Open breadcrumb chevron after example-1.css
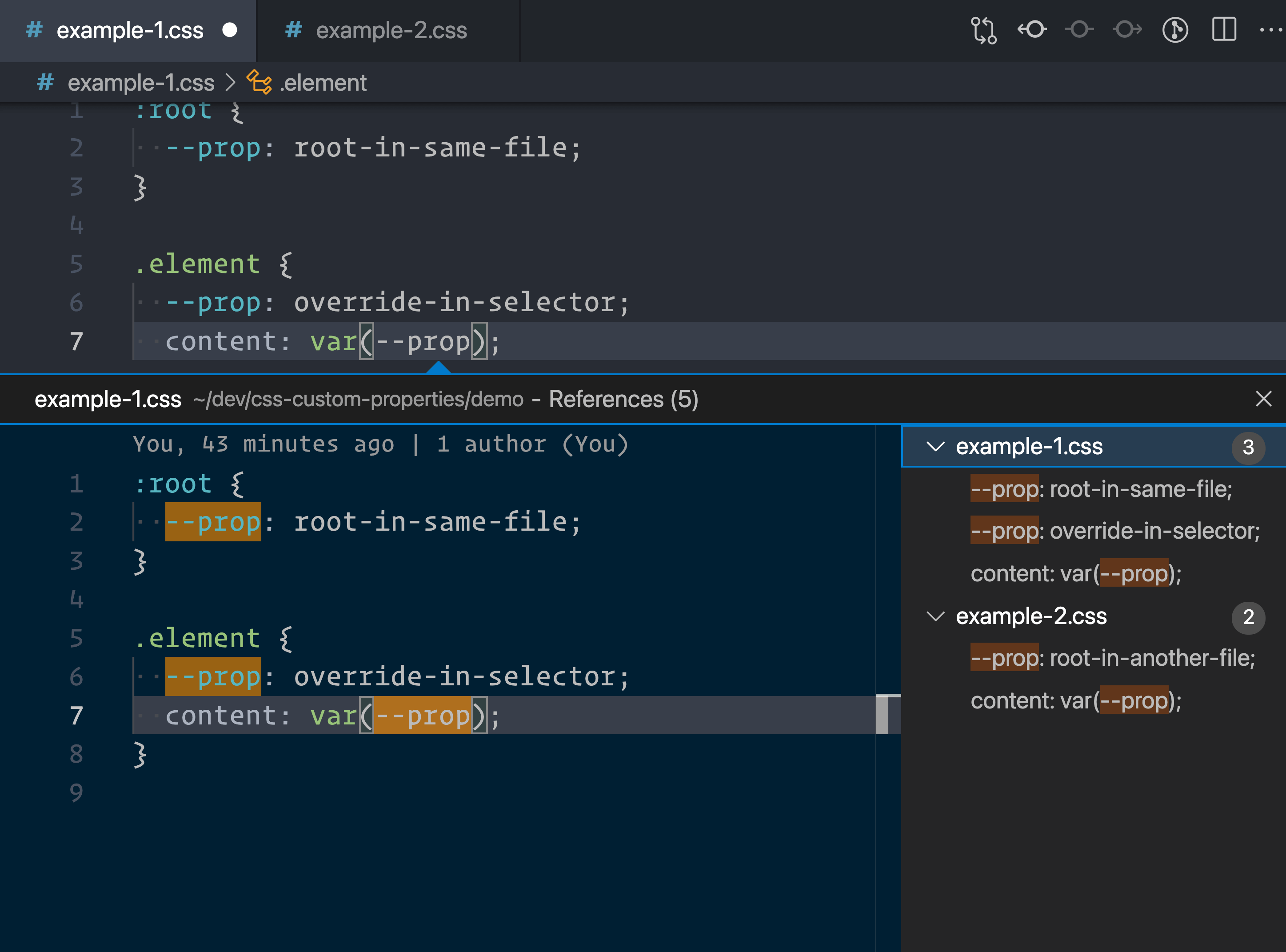1286x952 pixels. click(233, 82)
